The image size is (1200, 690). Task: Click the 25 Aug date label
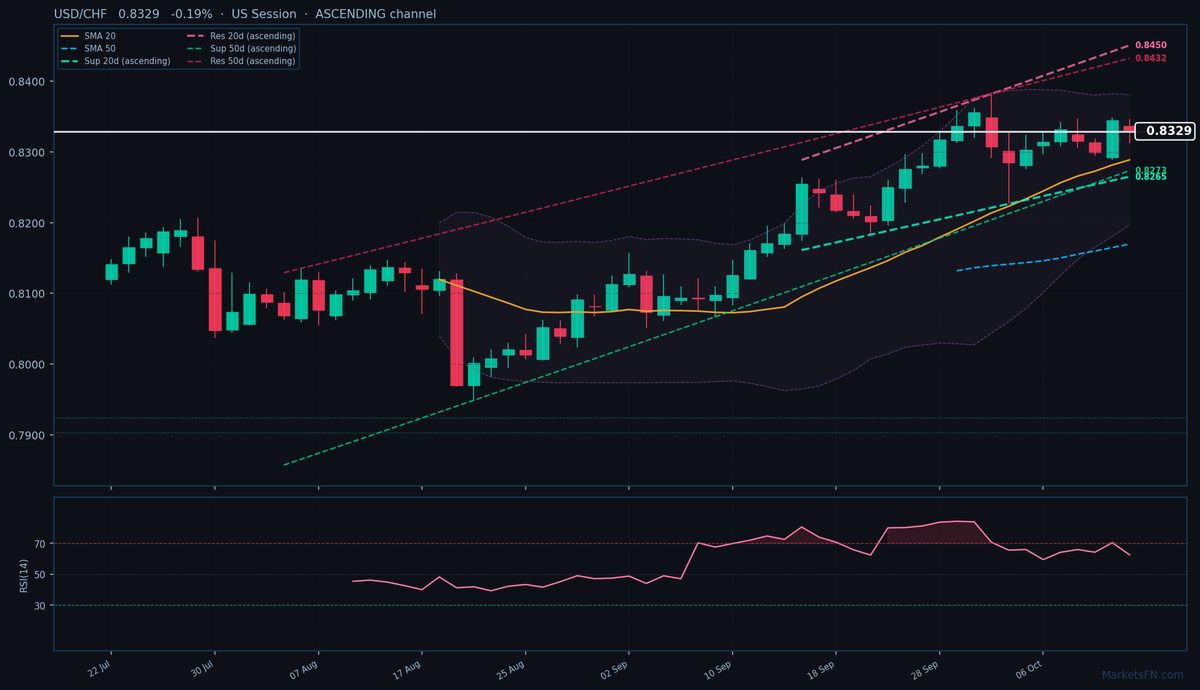coord(512,668)
